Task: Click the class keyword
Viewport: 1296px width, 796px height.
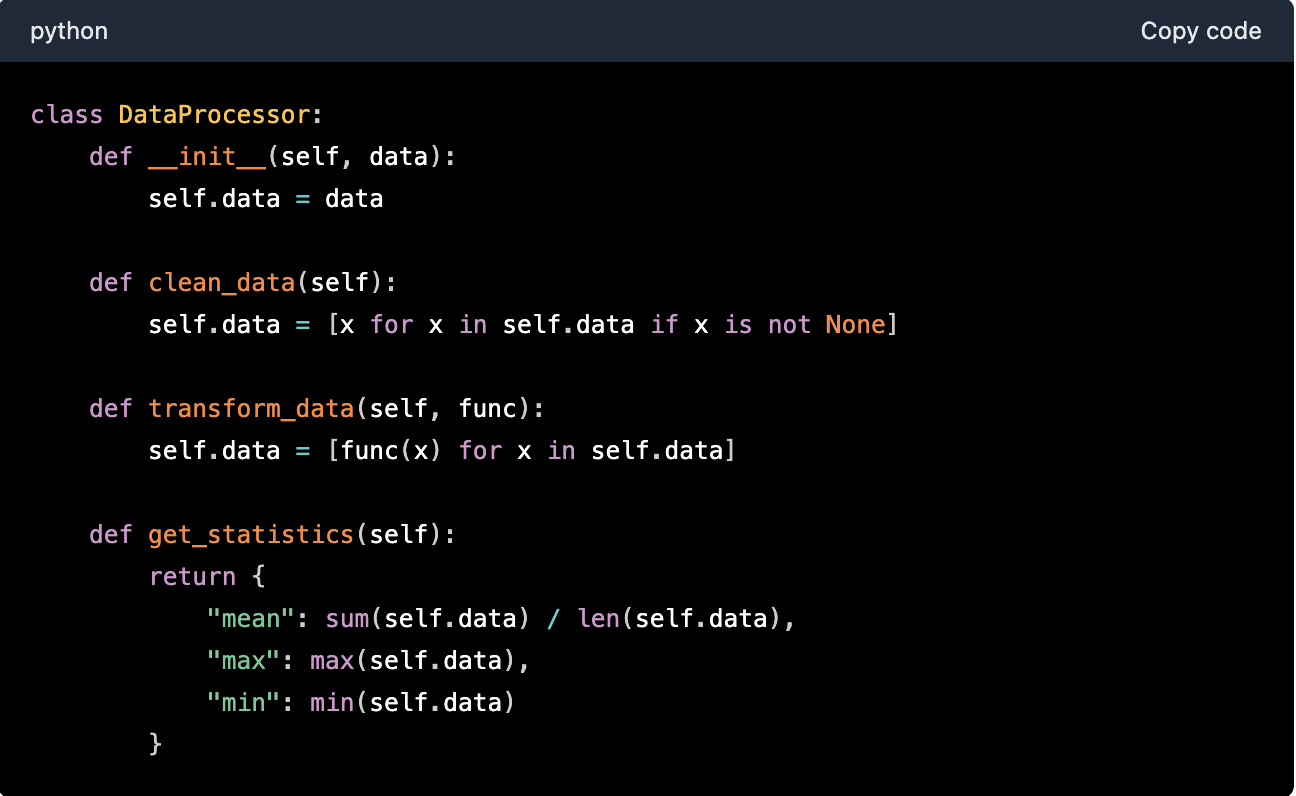Action: 67,115
